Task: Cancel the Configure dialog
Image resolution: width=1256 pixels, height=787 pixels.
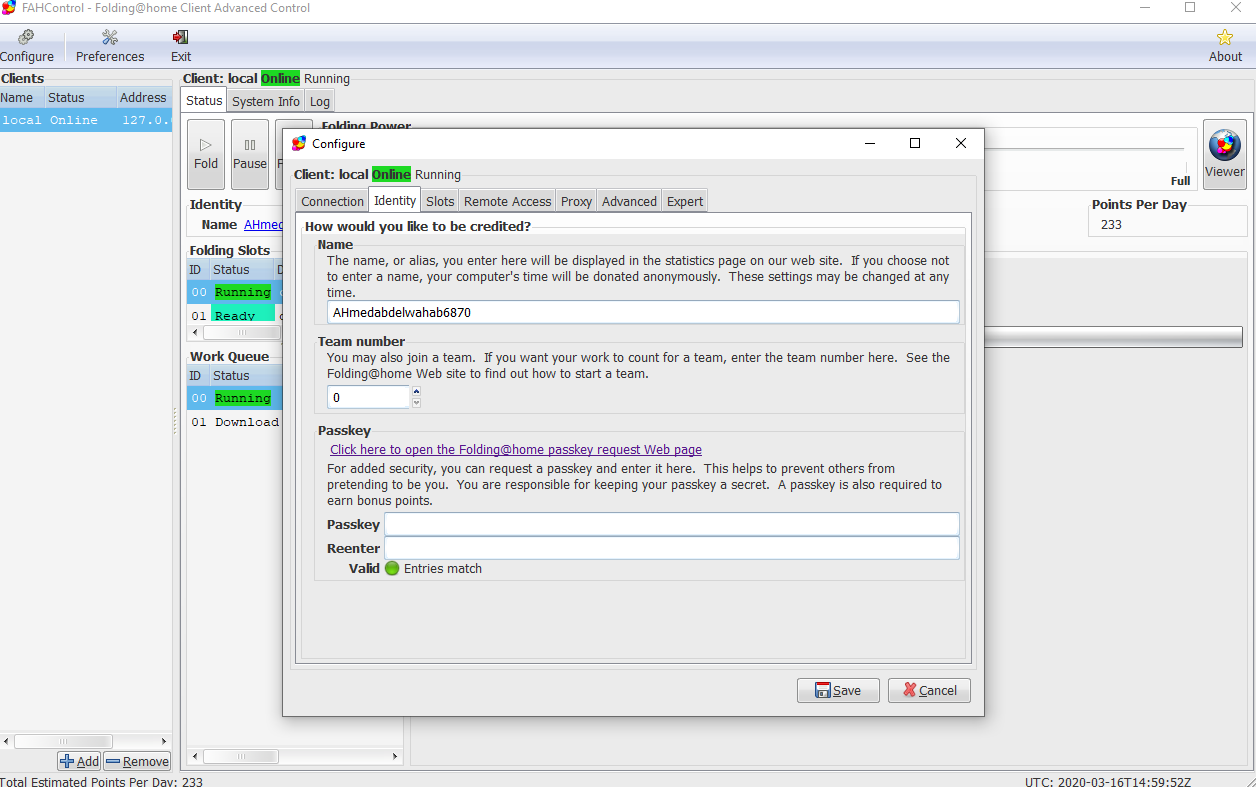Action: point(929,690)
